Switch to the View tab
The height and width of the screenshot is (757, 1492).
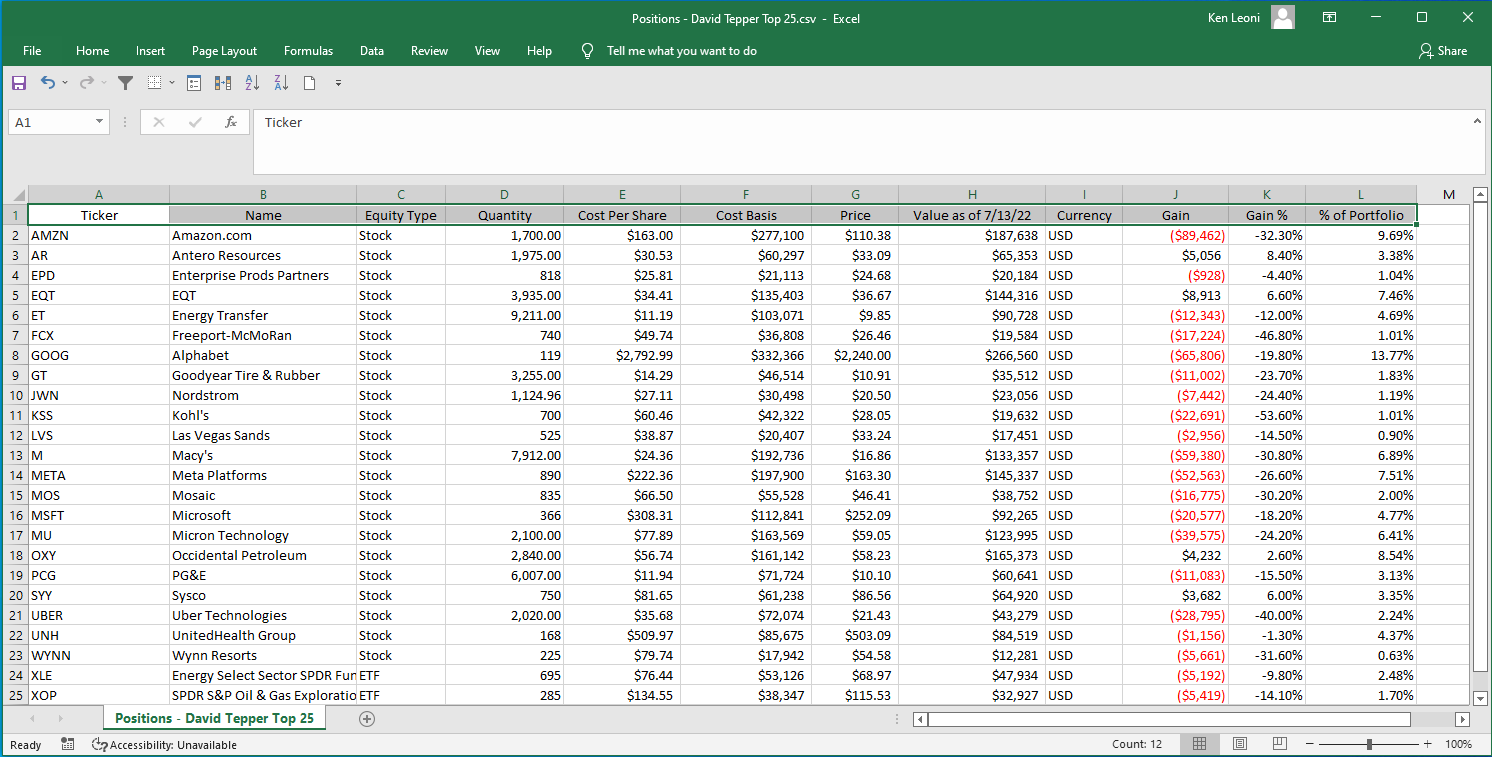tap(487, 51)
